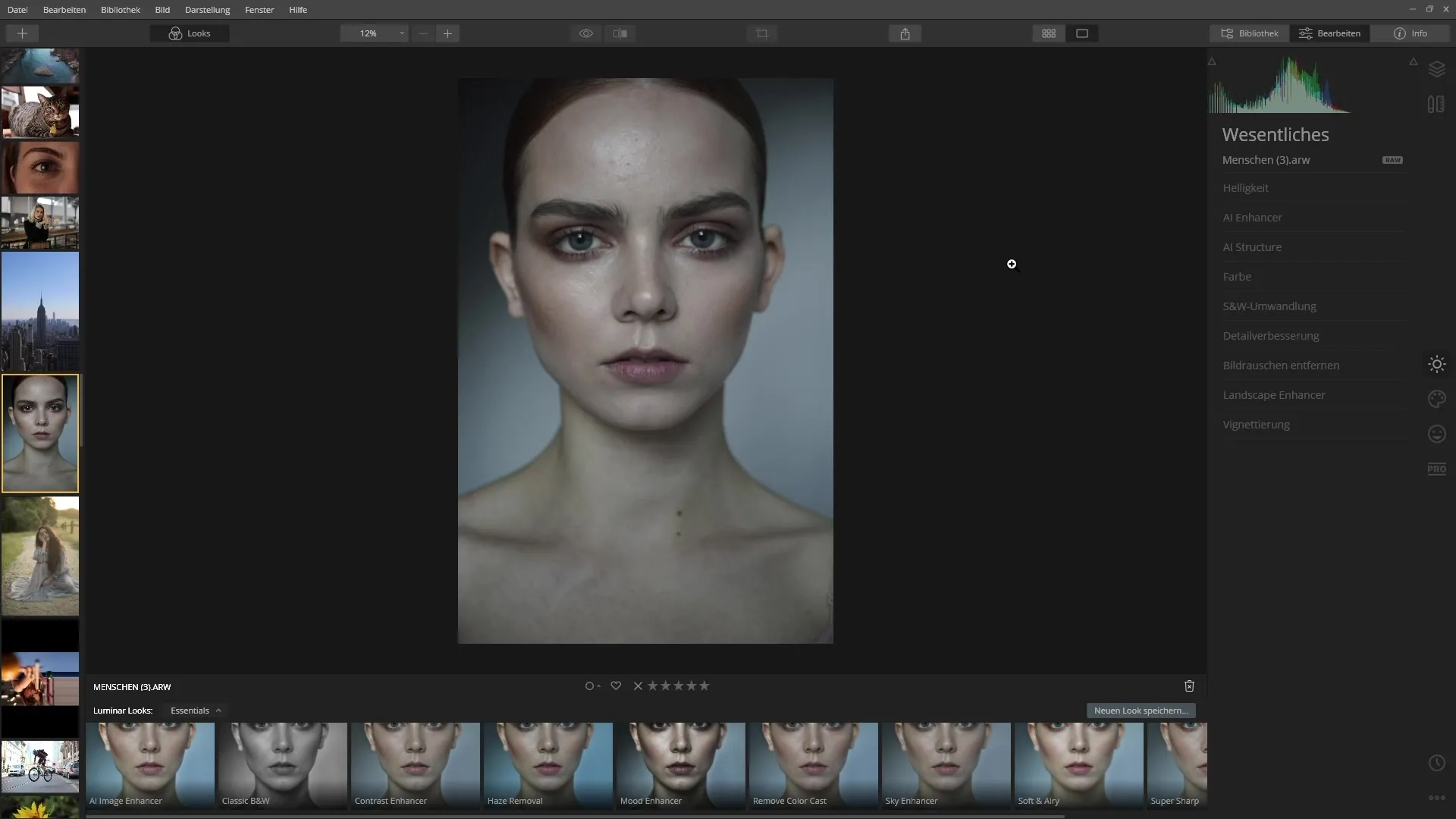Zoom in with the plus button

447,33
